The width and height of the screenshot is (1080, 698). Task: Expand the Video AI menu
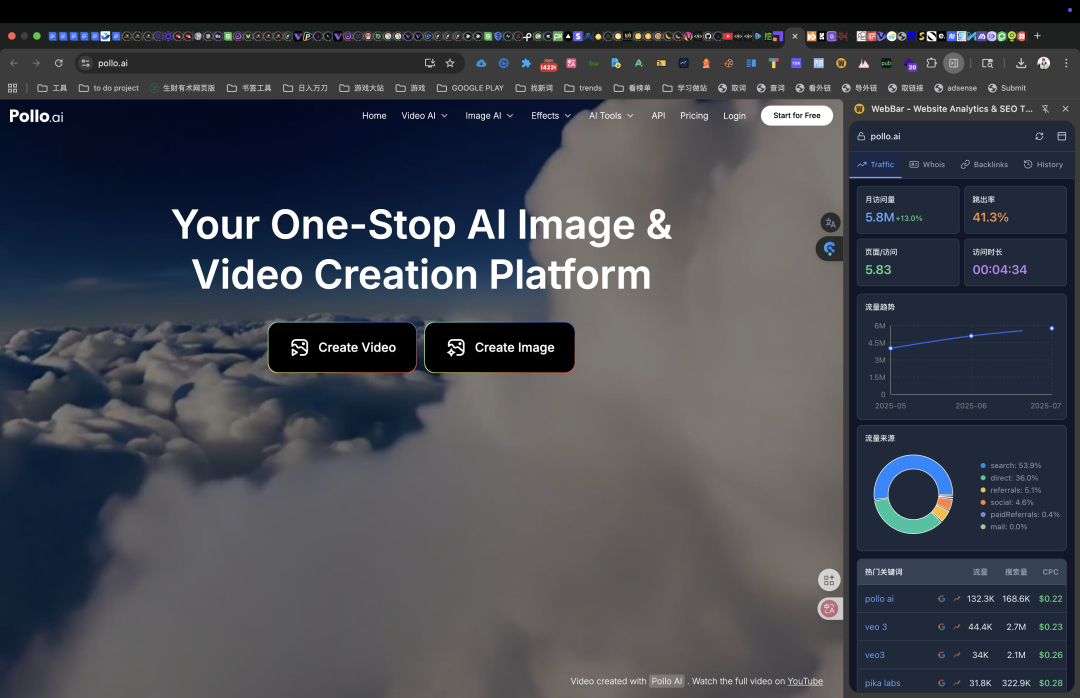coord(424,116)
